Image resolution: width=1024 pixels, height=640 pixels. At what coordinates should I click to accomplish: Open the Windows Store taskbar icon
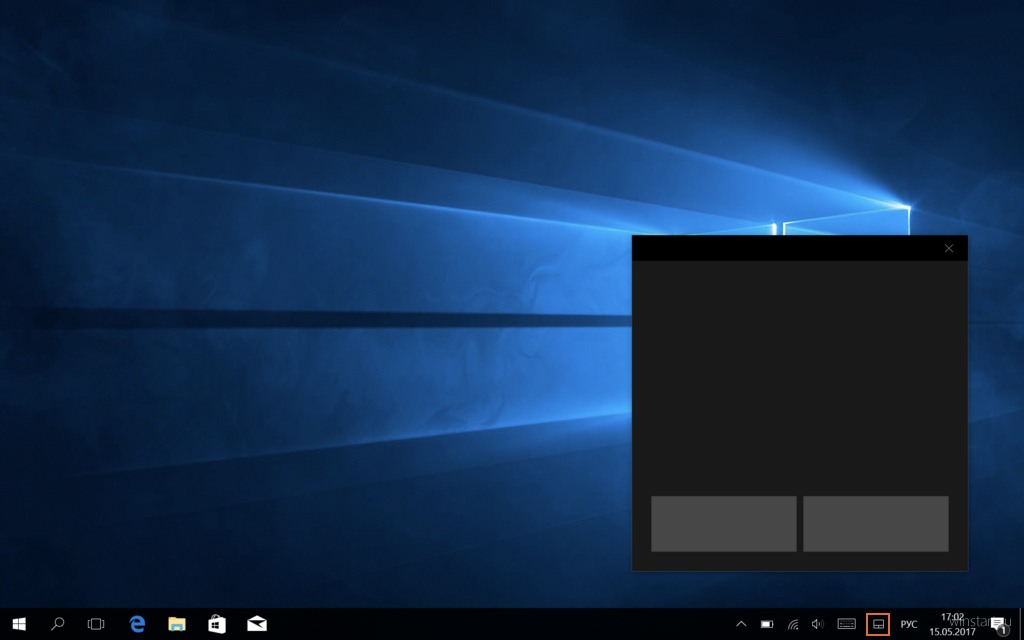click(217, 624)
